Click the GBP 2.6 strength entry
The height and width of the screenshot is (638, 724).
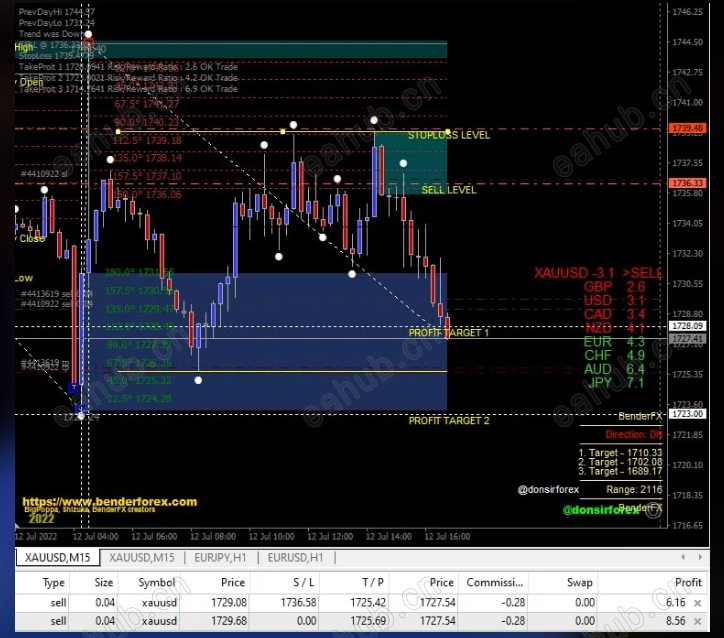pos(615,287)
